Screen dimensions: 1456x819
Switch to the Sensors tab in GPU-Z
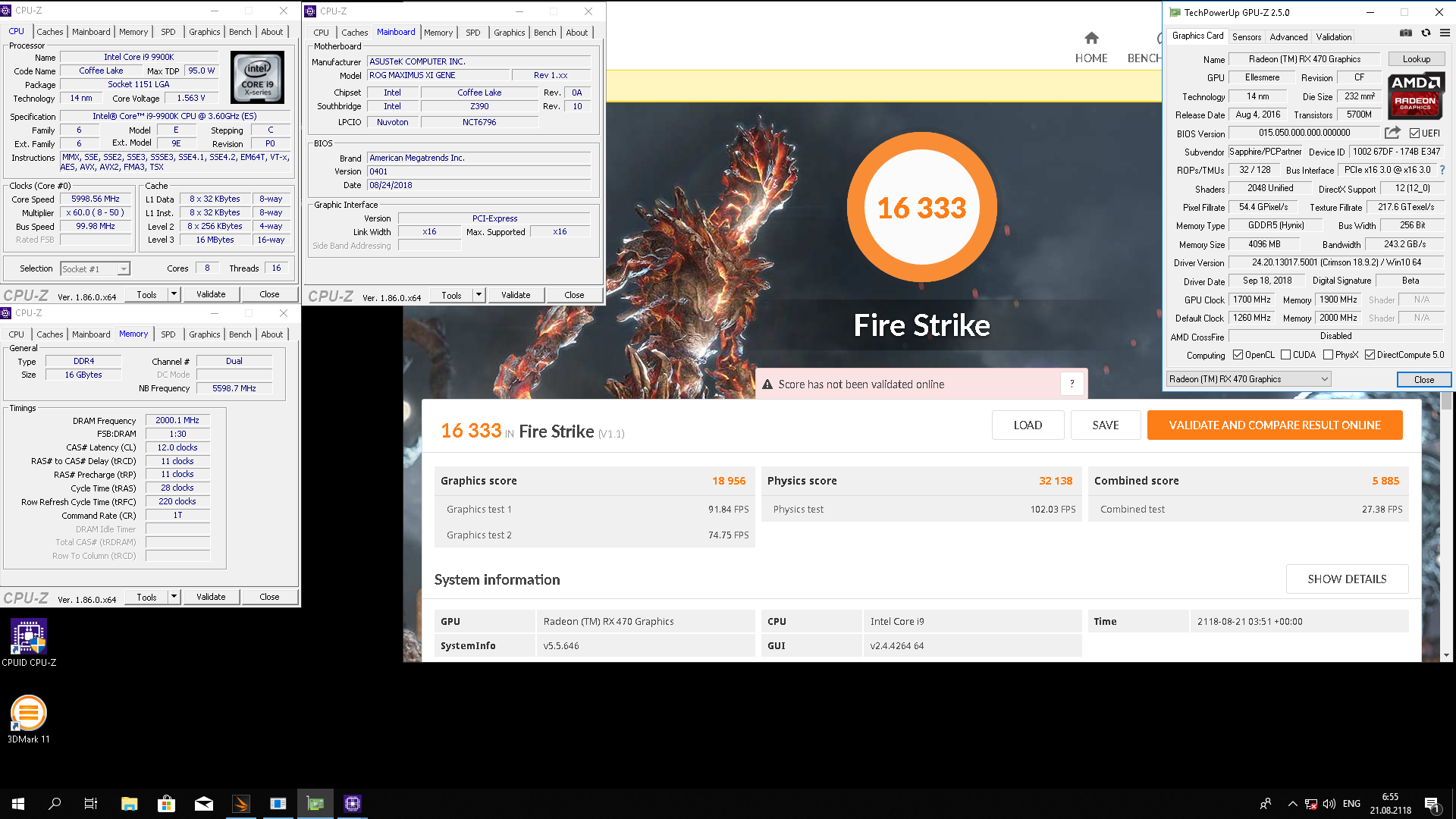pos(1247,36)
